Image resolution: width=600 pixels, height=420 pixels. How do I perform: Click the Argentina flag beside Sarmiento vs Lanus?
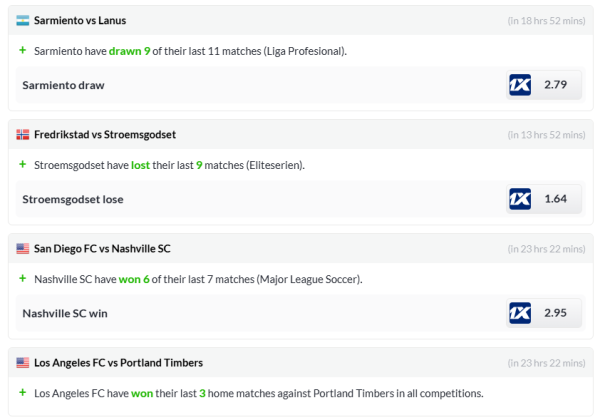coord(22,20)
